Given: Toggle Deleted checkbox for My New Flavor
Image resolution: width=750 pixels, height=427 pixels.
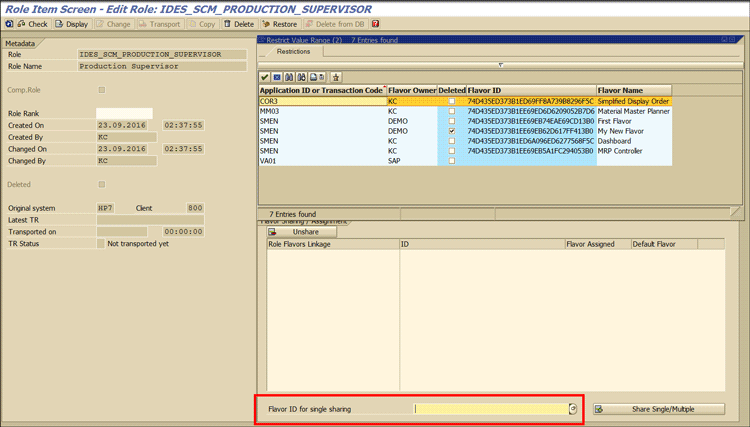Looking at the screenshot, I should pos(452,131).
